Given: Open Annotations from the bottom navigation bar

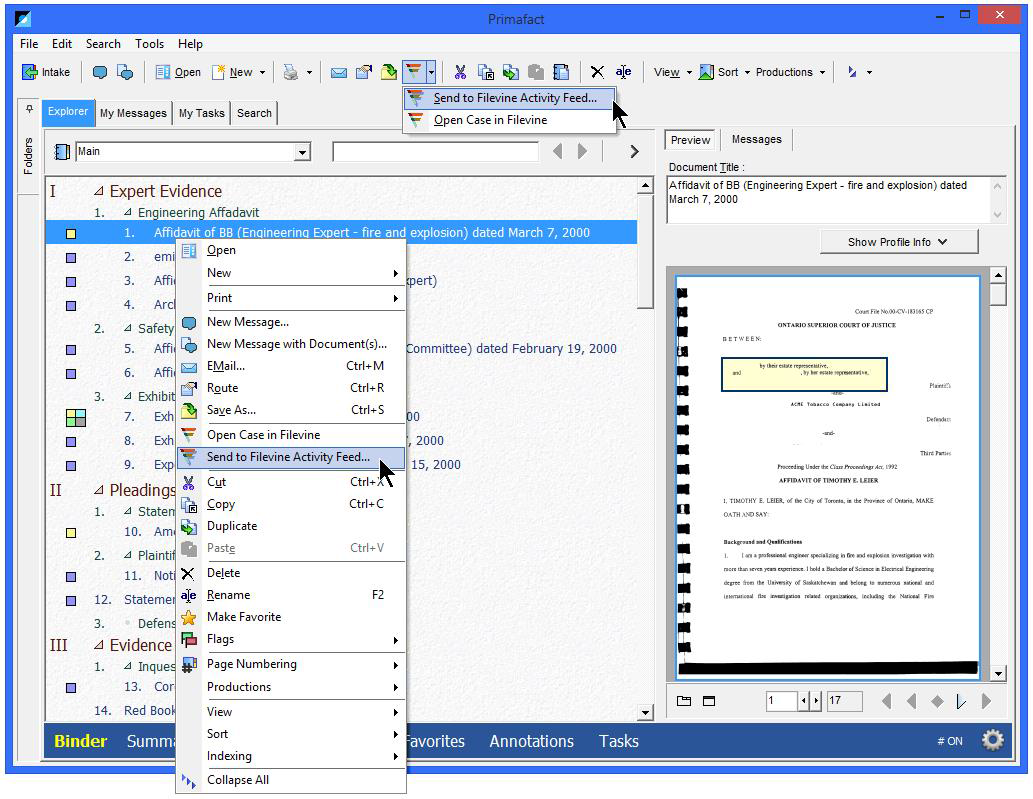Looking at the screenshot, I should pyautogui.click(x=531, y=741).
